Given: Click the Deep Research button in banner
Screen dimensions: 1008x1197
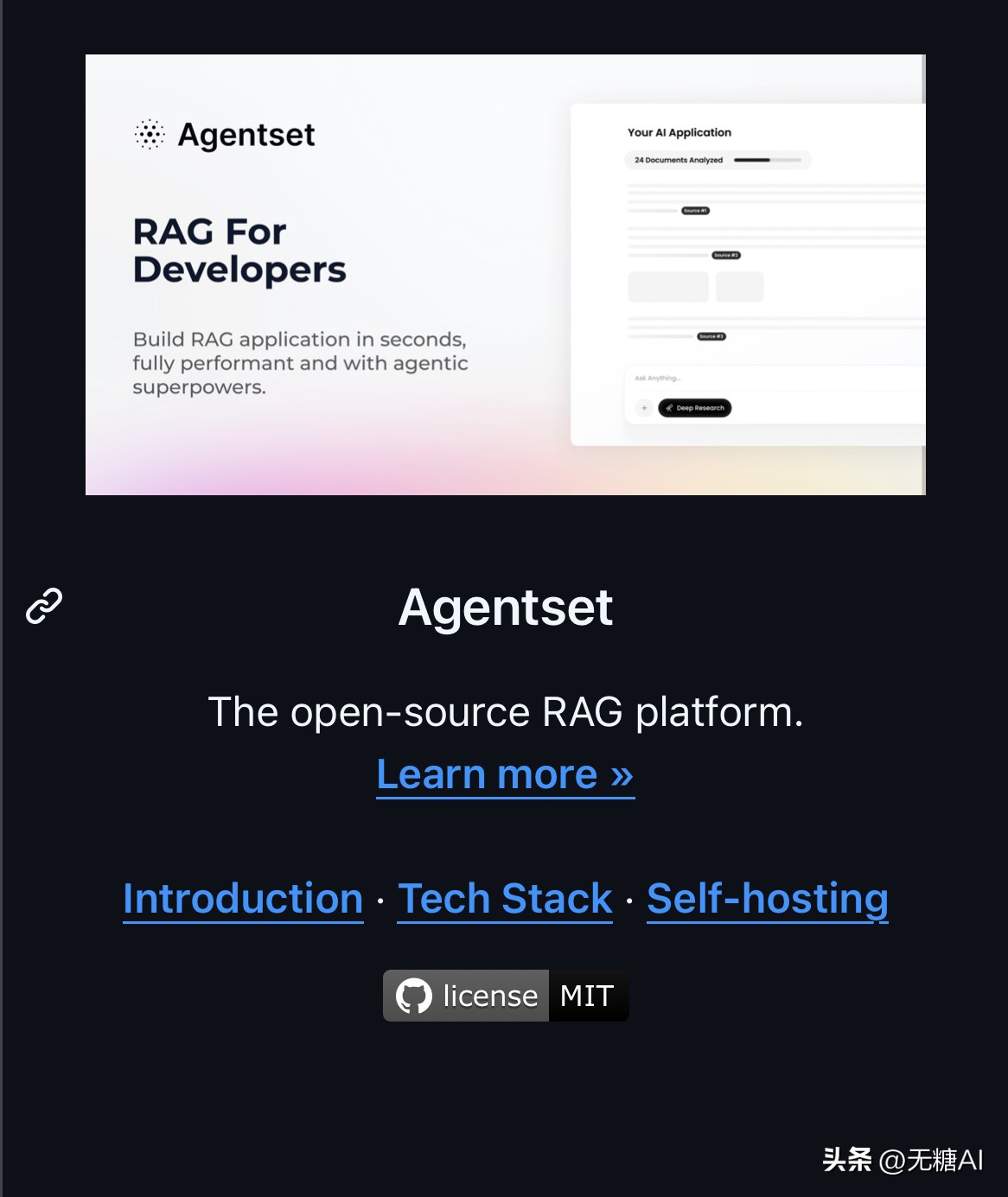Looking at the screenshot, I should click(x=695, y=408).
